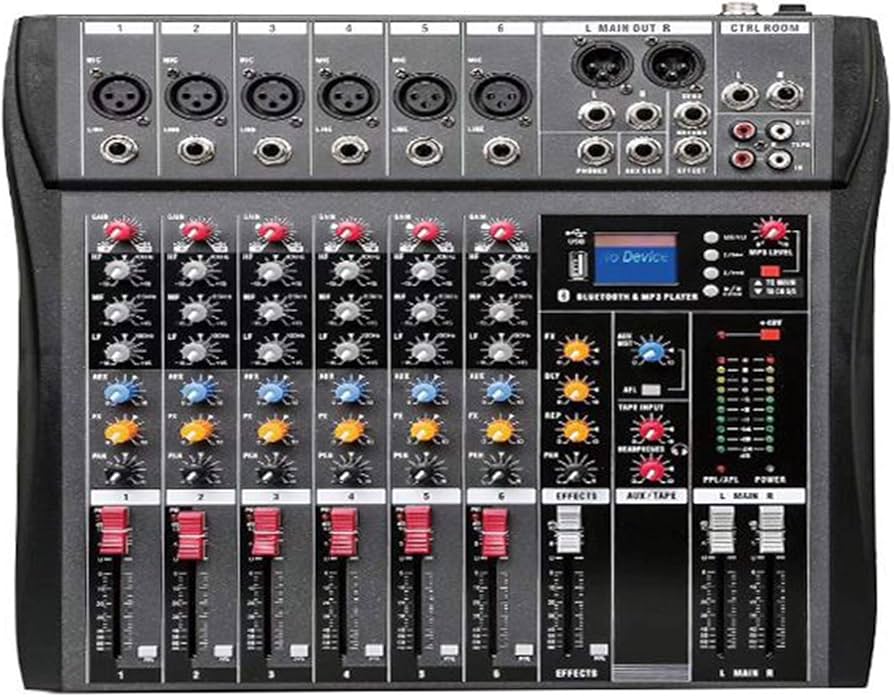Select channel 3 MIC XLR socket
The height and width of the screenshot is (697, 894).
pos(273,95)
